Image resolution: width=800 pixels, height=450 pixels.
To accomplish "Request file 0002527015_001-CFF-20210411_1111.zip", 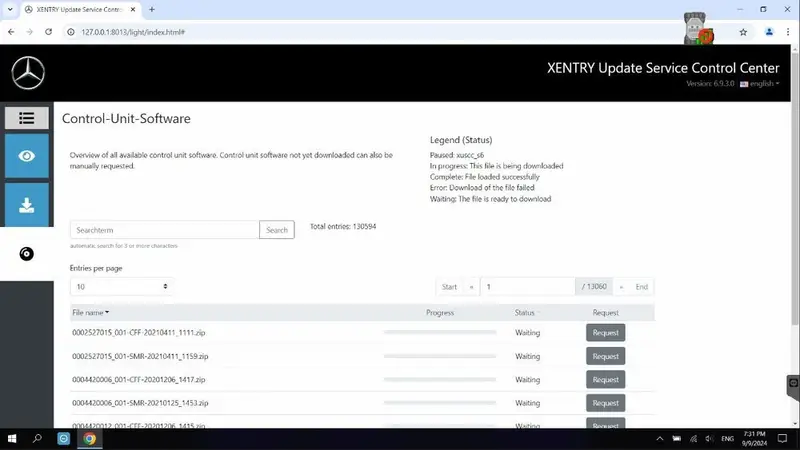I will [x=605, y=333].
